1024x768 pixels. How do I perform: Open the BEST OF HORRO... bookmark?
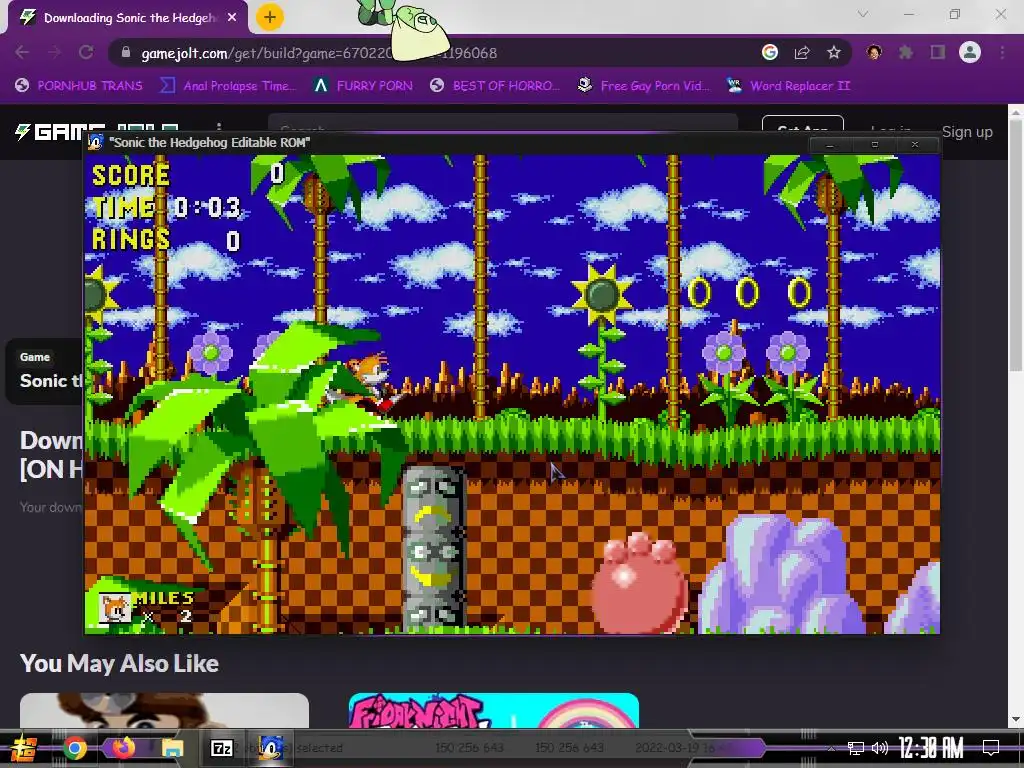(x=495, y=86)
